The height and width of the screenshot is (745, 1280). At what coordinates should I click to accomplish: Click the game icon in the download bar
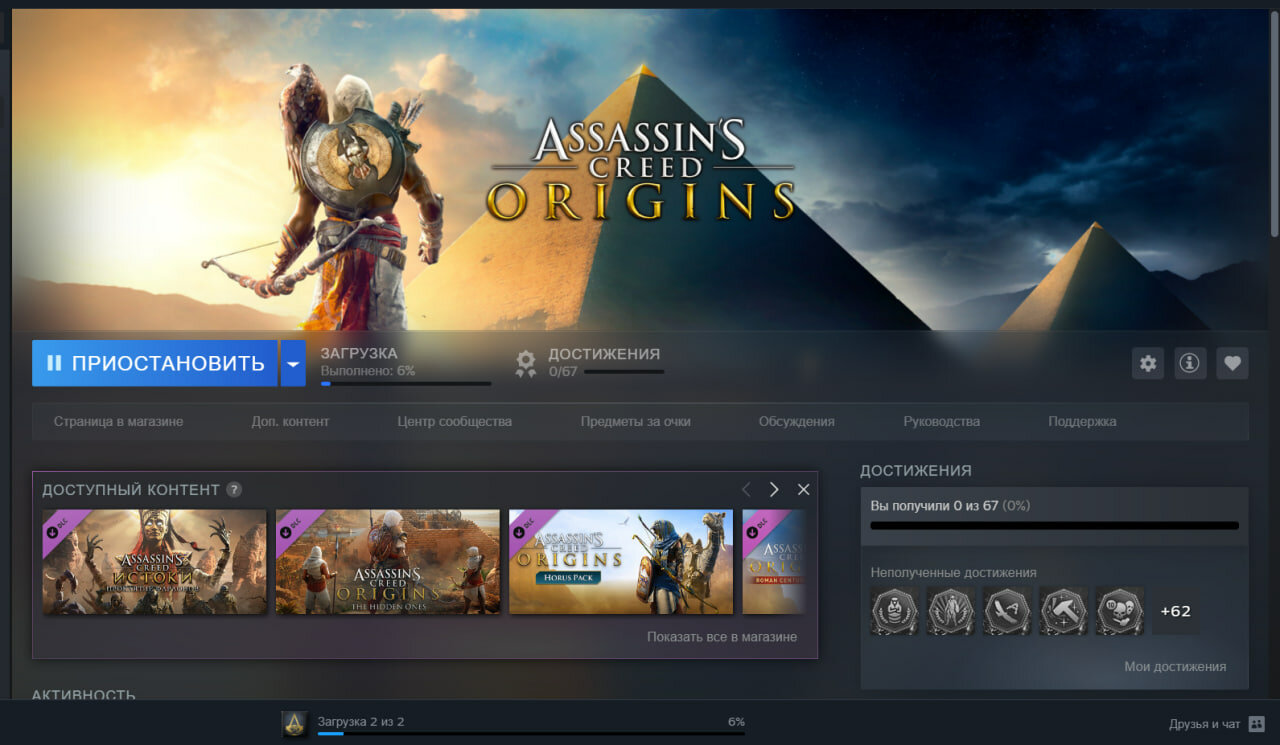294,724
